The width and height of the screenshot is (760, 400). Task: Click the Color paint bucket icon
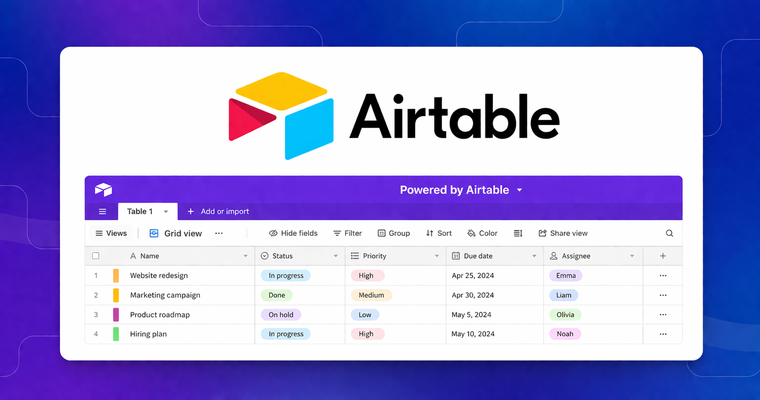coord(471,233)
